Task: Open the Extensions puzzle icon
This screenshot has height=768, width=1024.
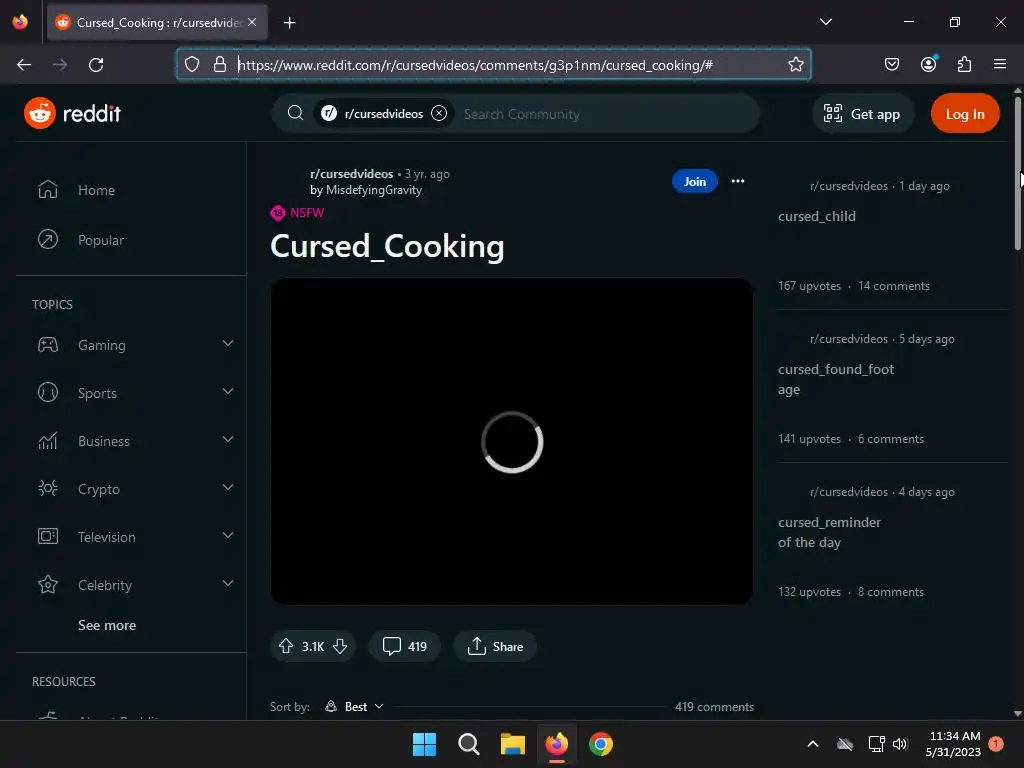Action: click(964, 64)
